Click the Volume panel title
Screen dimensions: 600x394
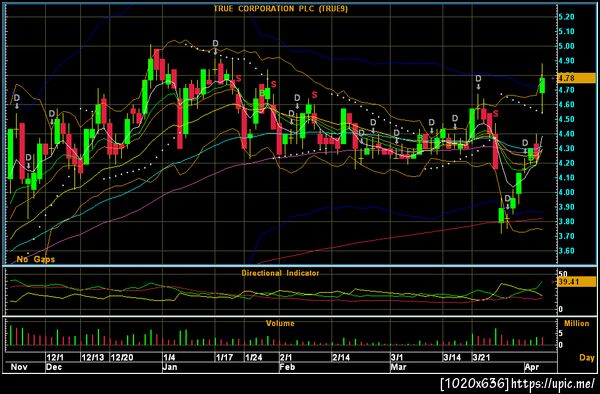click(x=280, y=323)
